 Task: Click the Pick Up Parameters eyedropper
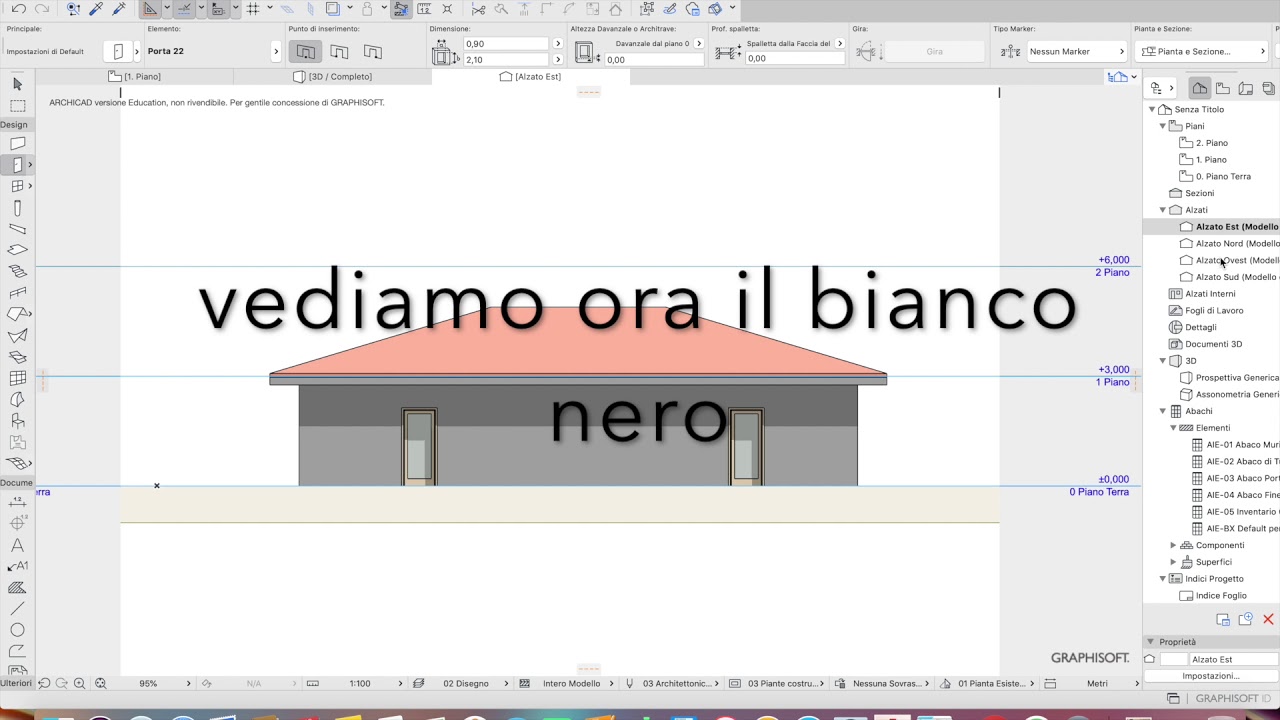click(96, 9)
